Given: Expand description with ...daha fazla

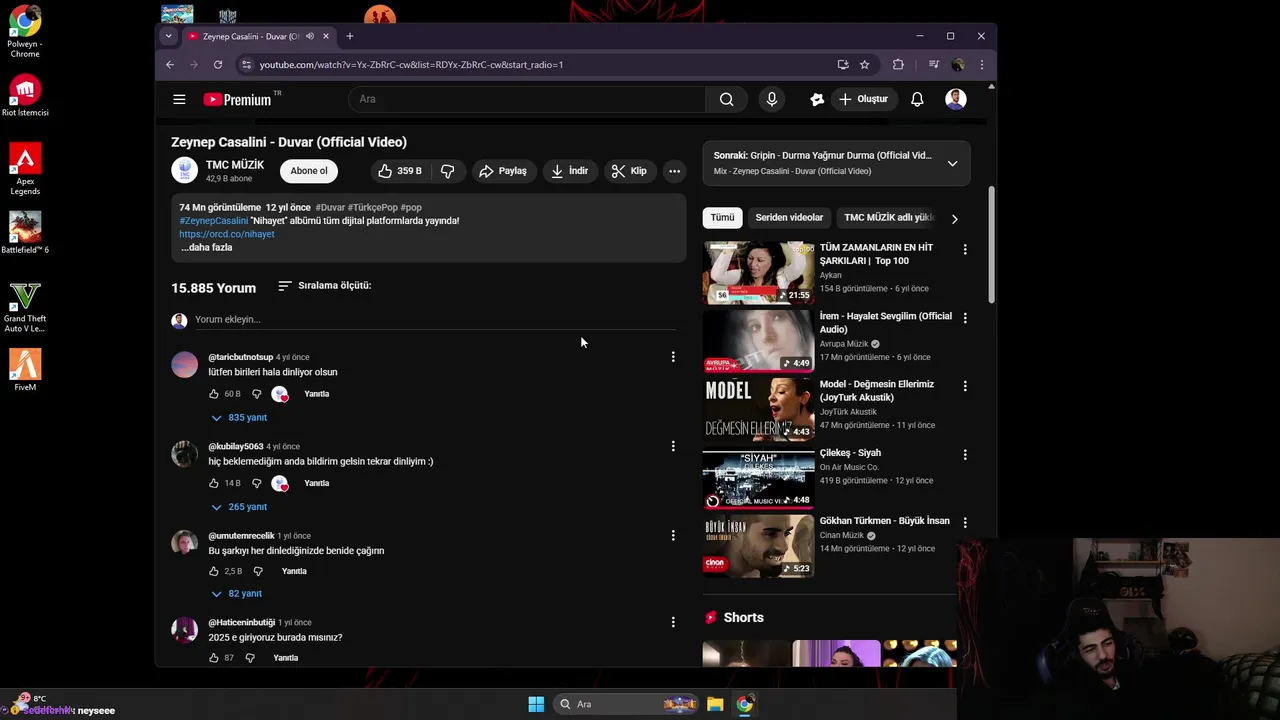Looking at the screenshot, I should pyautogui.click(x=206, y=247).
